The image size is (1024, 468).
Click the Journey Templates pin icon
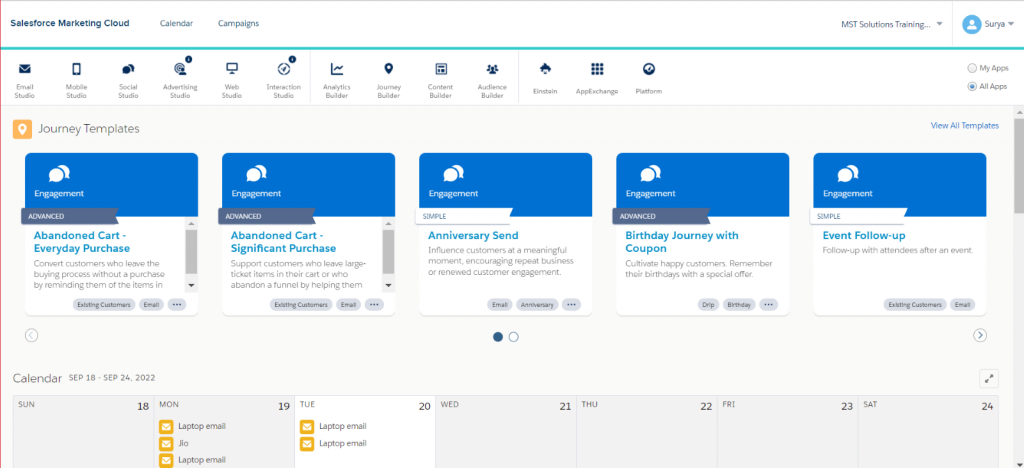click(x=22, y=129)
